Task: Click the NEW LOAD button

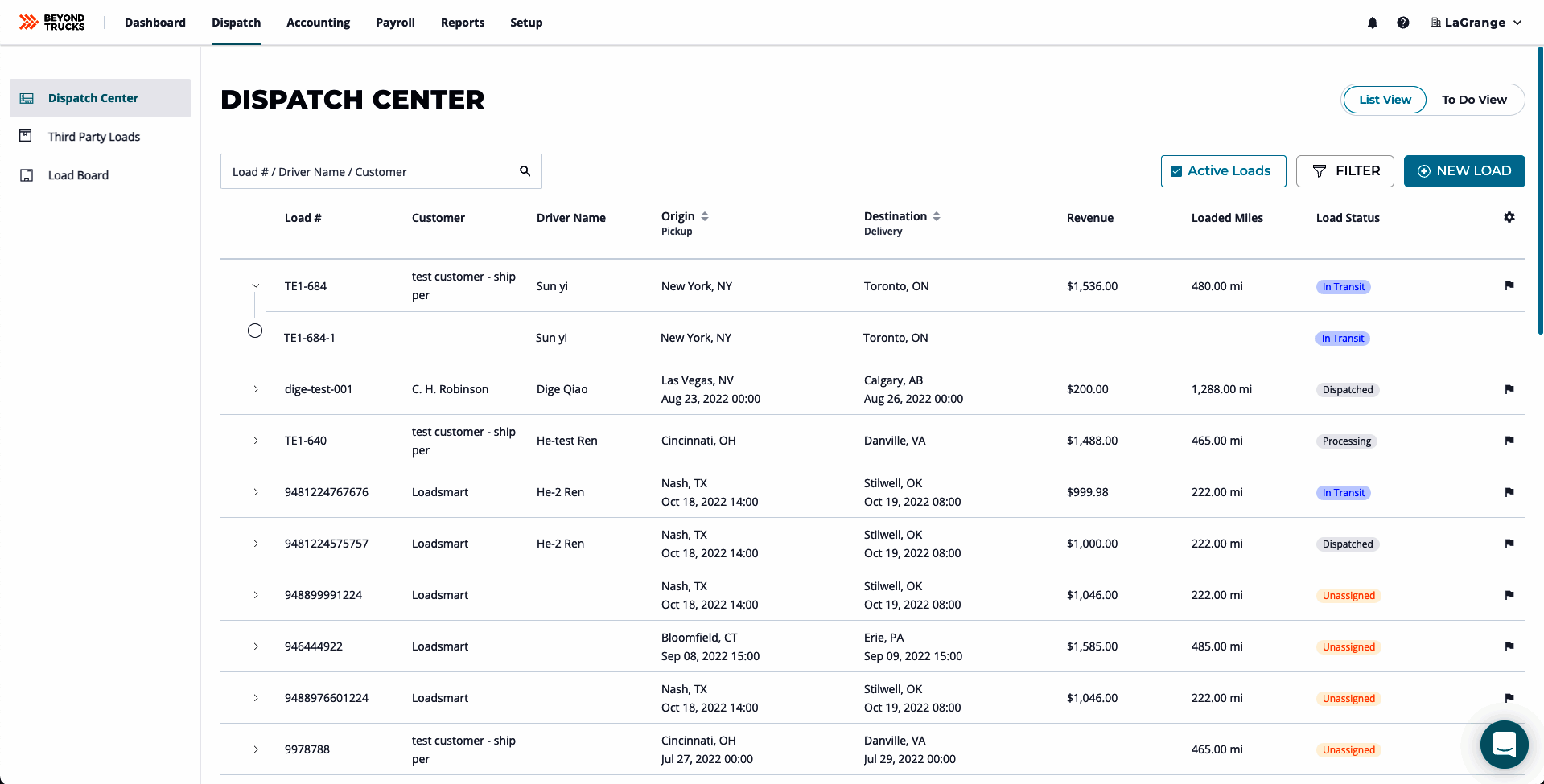Action: tap(1464, 171)
